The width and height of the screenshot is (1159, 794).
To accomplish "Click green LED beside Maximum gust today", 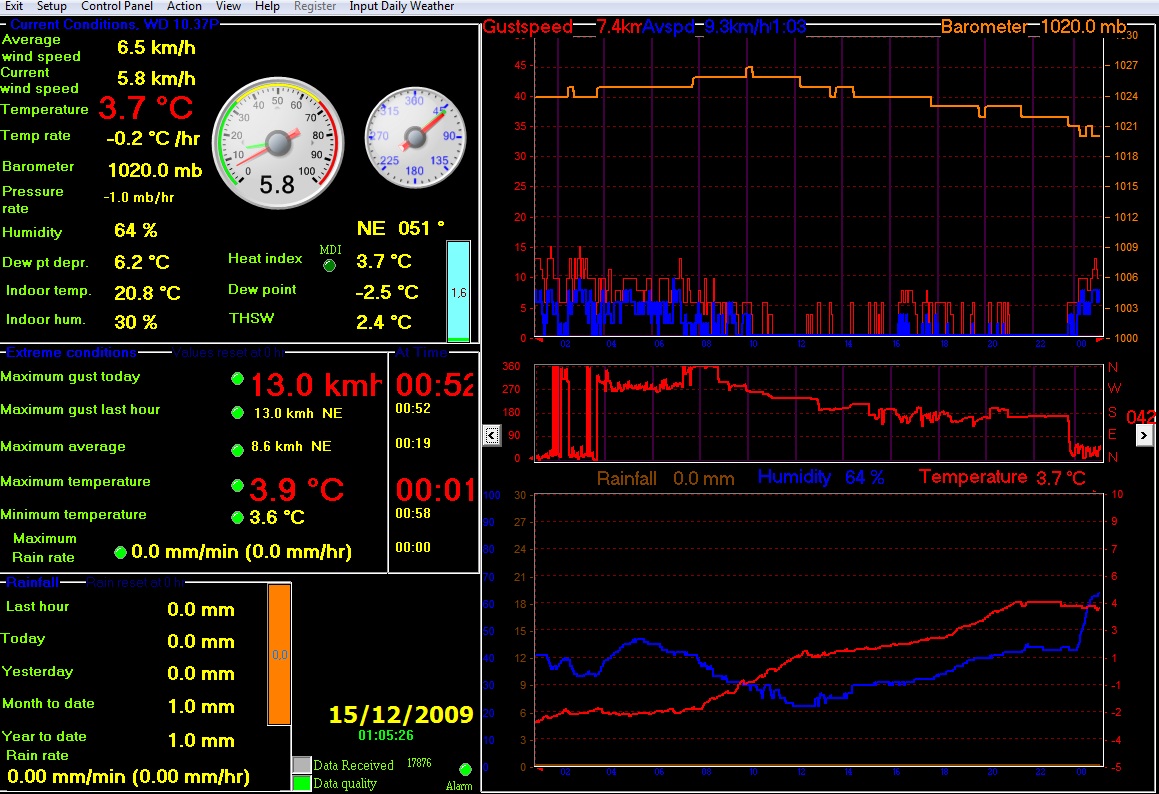I will (x=238, y=378).
